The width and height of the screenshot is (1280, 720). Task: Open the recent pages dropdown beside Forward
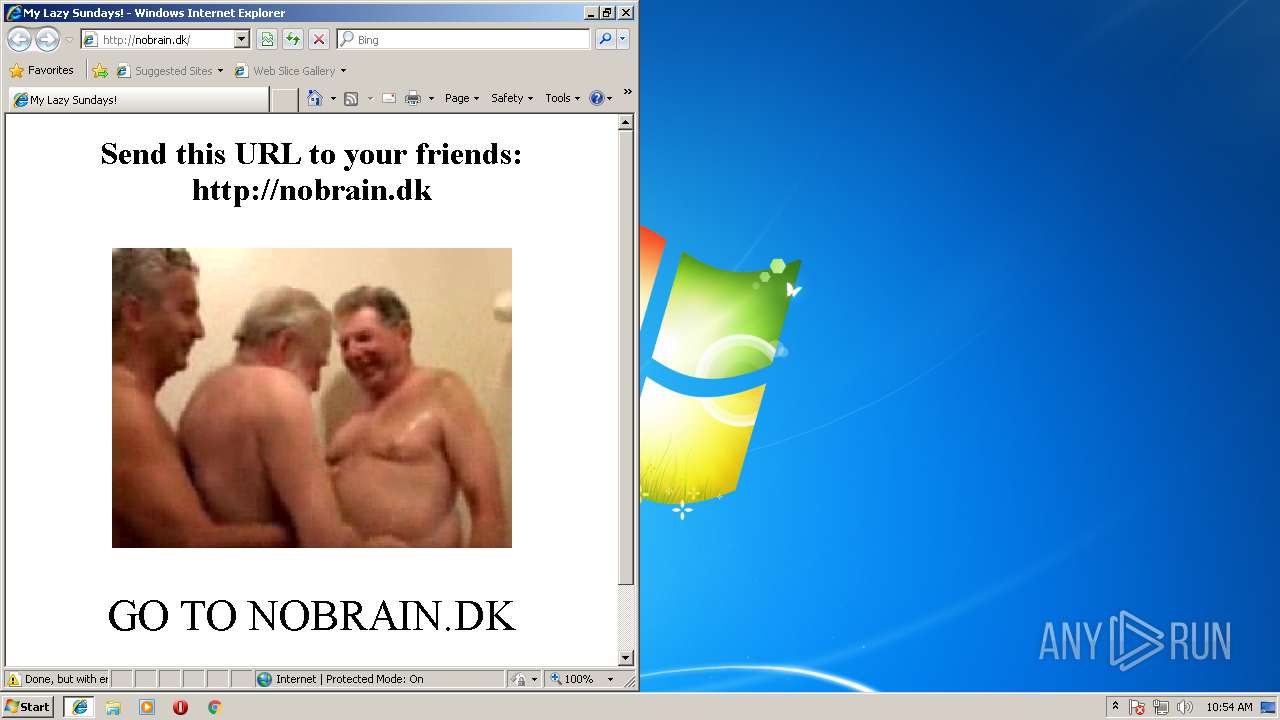point(69,40)
